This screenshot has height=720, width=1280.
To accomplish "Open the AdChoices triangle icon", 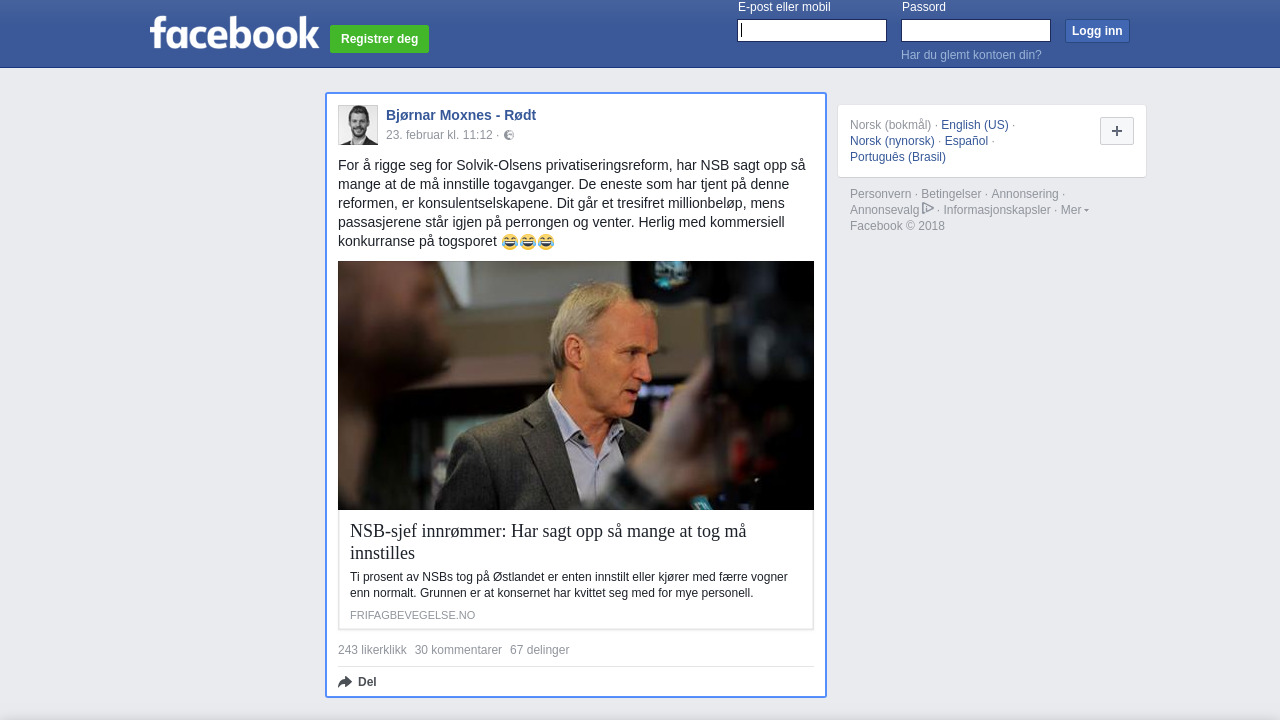I will click(928, 208).
